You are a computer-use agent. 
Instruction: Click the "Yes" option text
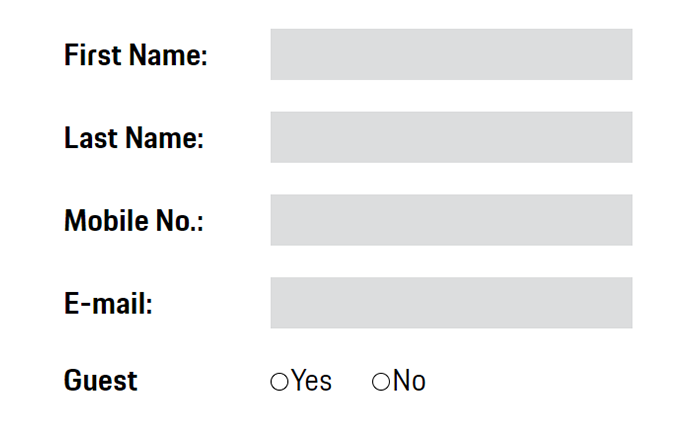click(312, 381)
